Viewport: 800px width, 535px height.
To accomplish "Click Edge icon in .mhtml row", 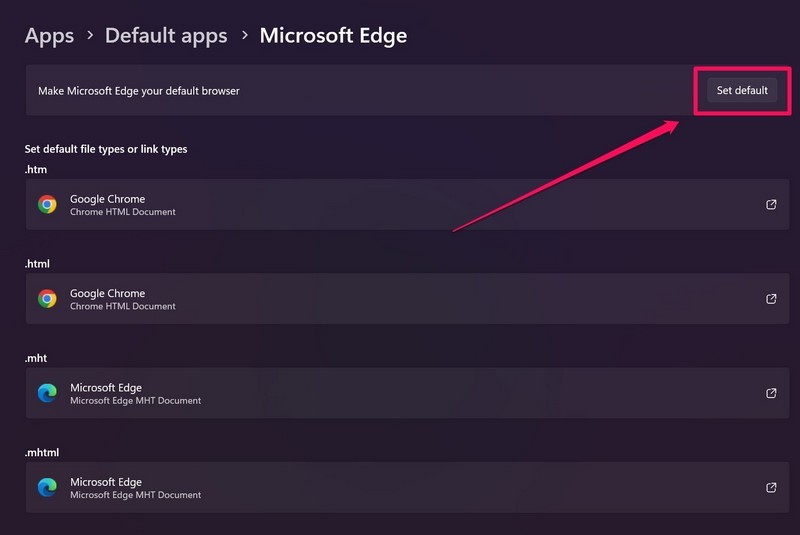I will coord(47,487).
